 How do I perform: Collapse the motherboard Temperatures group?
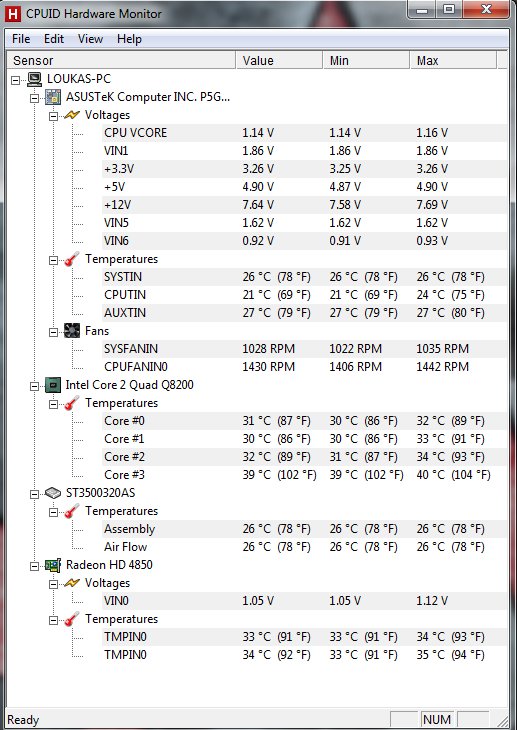coord(54,260)
